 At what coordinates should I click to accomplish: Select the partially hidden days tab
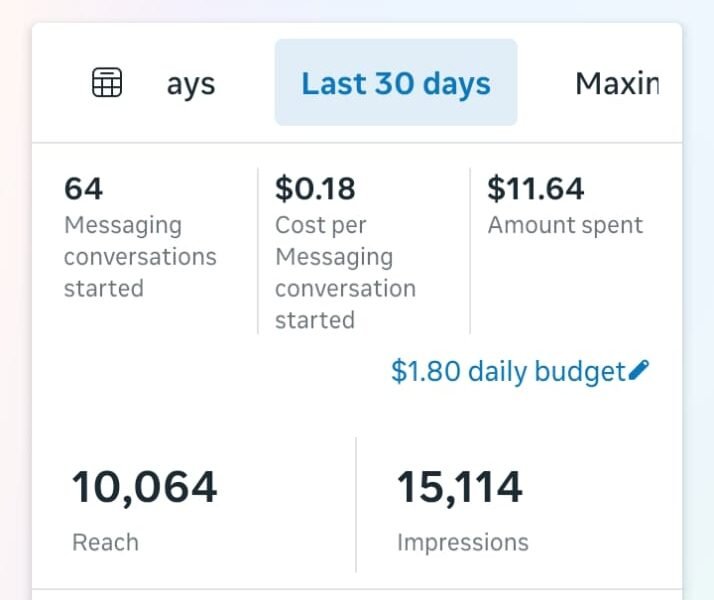(x=190, y=84)
